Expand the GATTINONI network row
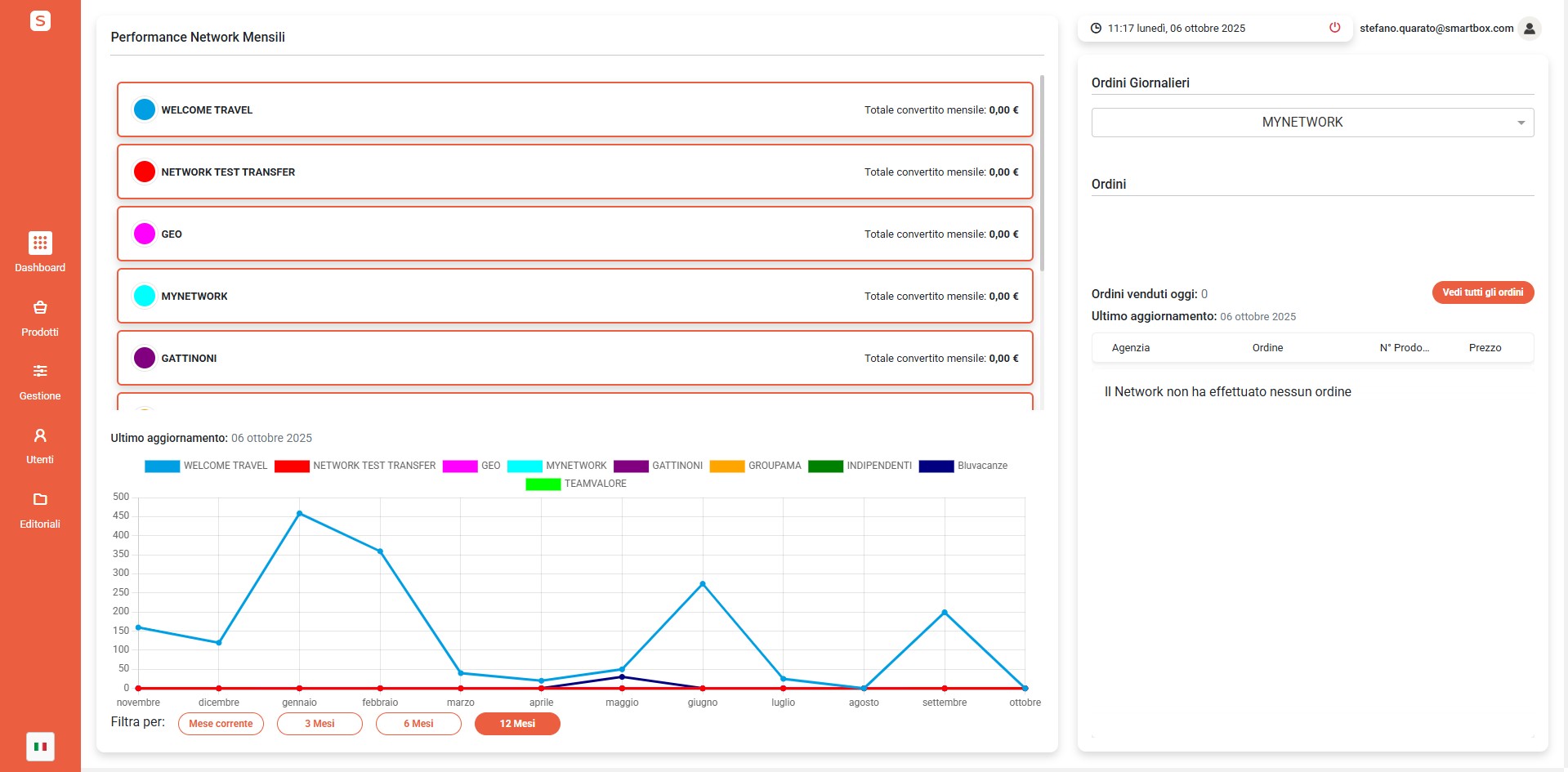Image resolution: width=1568 pixels, height=772 pixels. pyautogui.click(x=574, y=358)
